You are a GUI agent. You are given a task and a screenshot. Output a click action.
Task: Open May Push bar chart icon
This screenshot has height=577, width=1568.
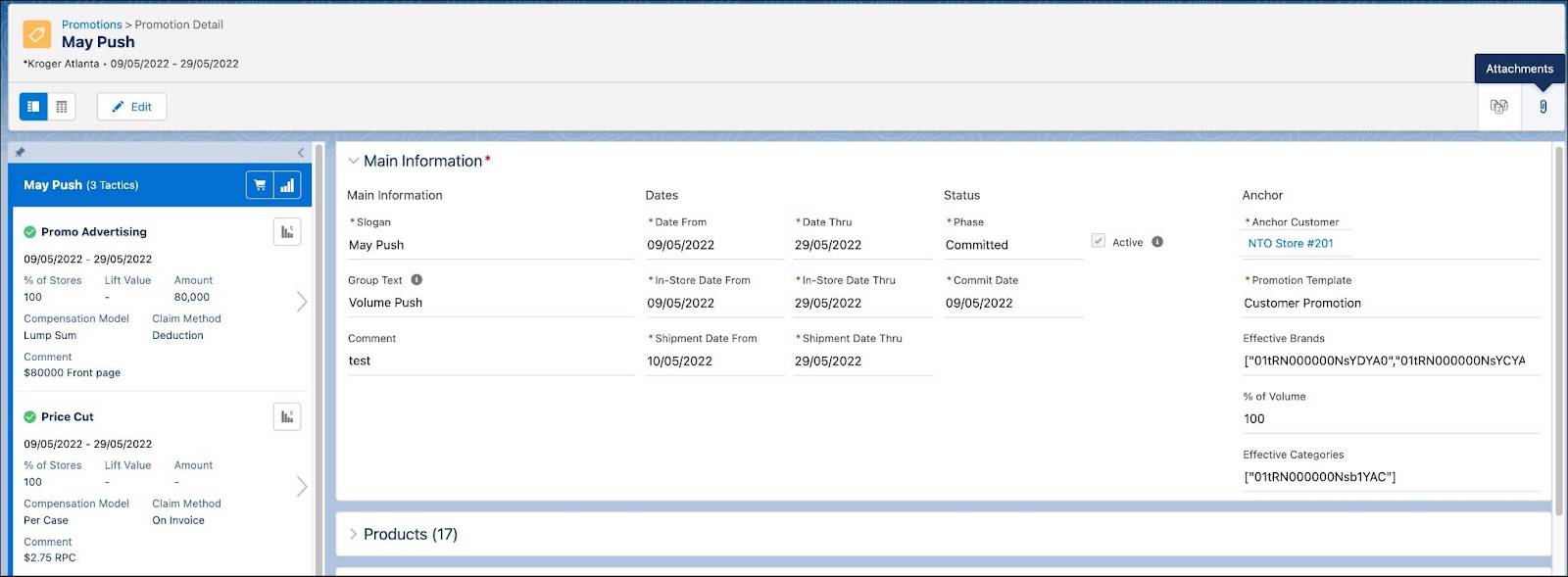click(287, 185)
